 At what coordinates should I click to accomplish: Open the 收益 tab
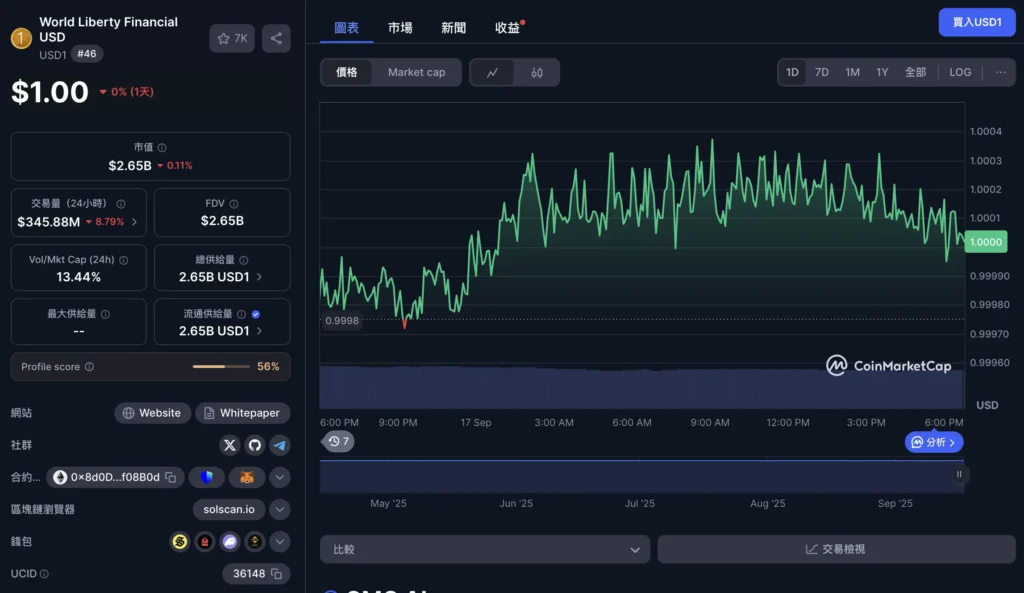click(507, 27)
